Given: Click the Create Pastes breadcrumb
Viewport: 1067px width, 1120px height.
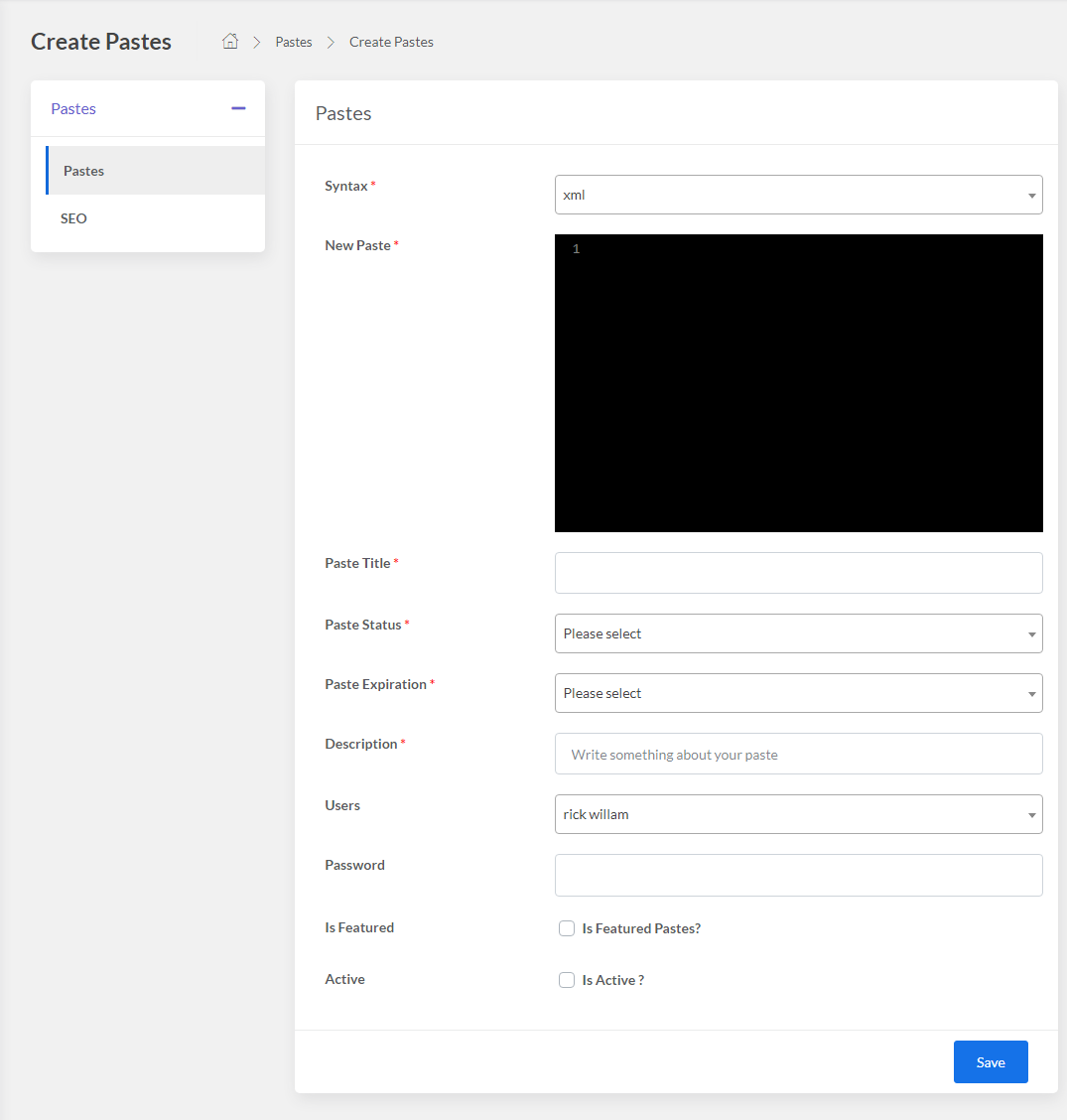Looking at the screenshot, I should click(391, 42).
